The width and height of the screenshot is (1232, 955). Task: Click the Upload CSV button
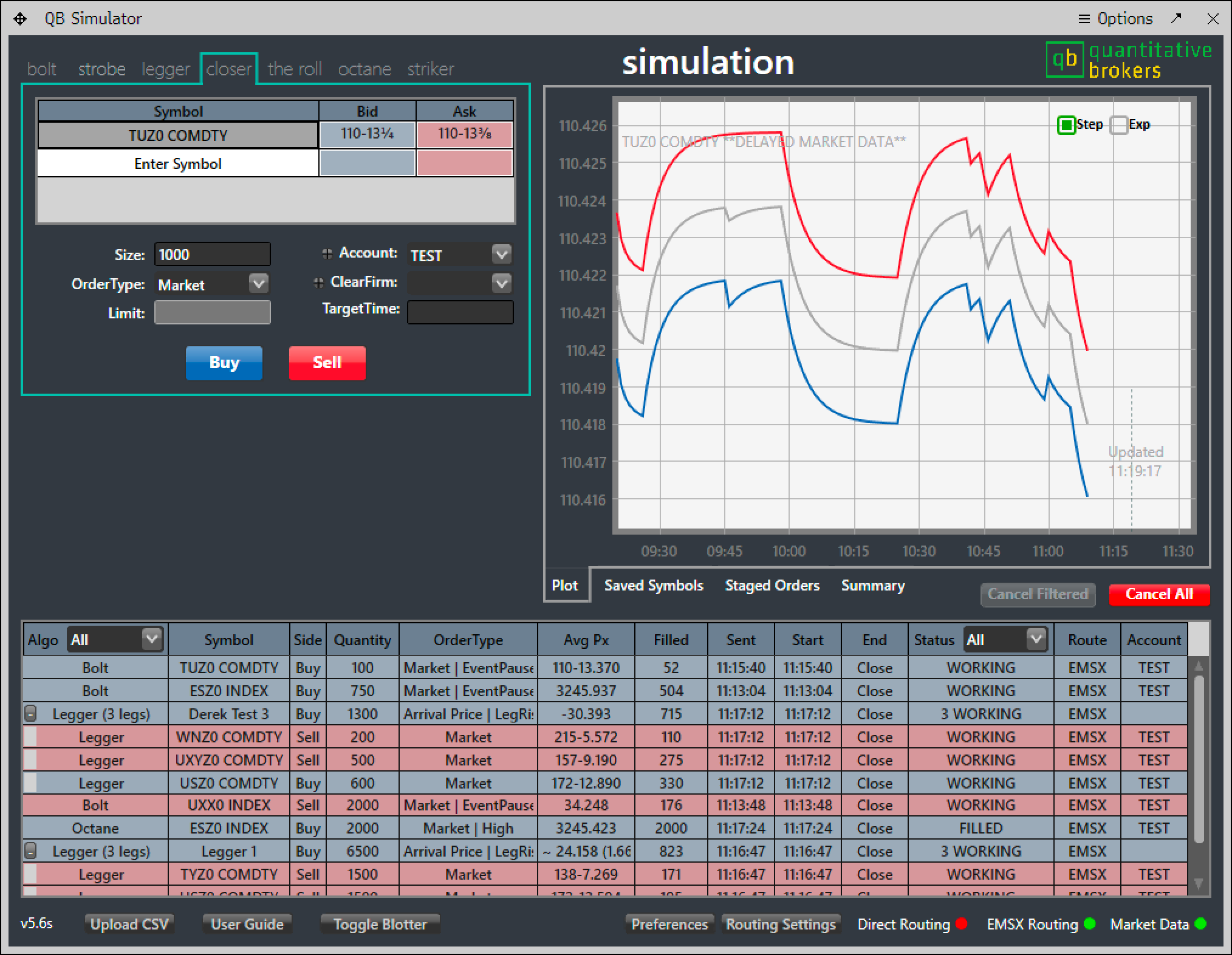129,924
